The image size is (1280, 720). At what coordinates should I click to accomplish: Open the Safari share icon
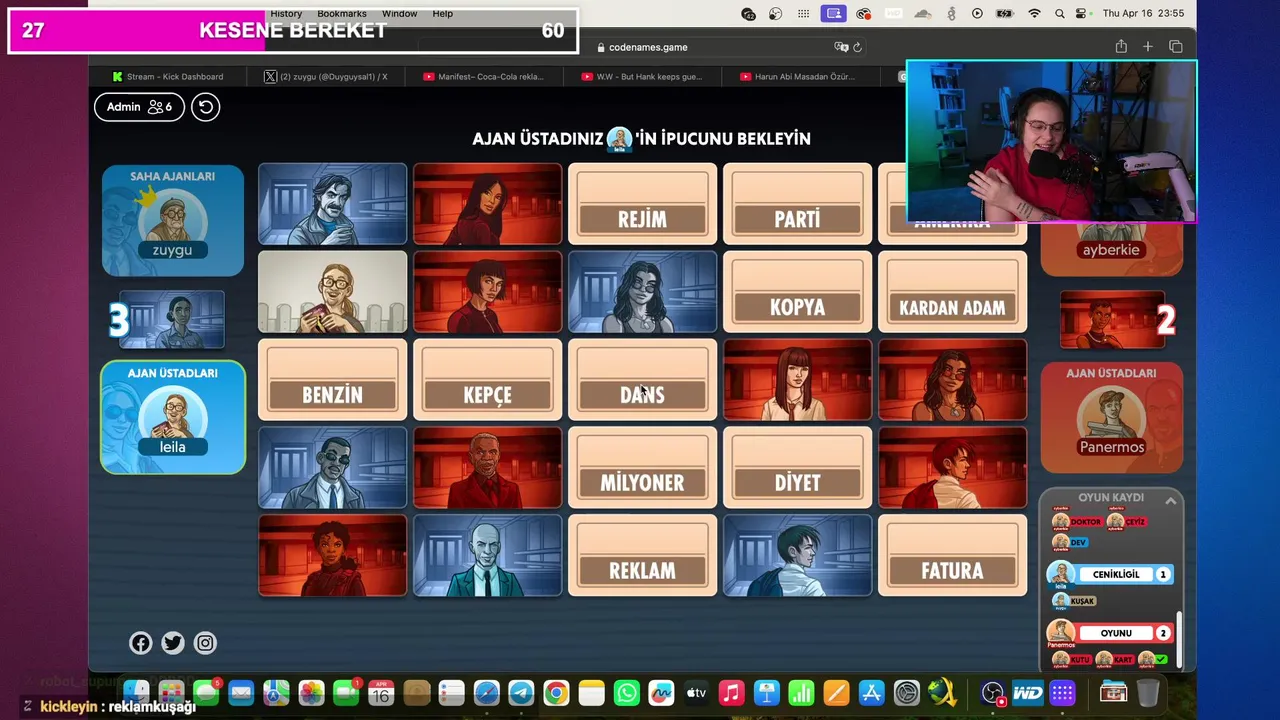point(1121,47)
